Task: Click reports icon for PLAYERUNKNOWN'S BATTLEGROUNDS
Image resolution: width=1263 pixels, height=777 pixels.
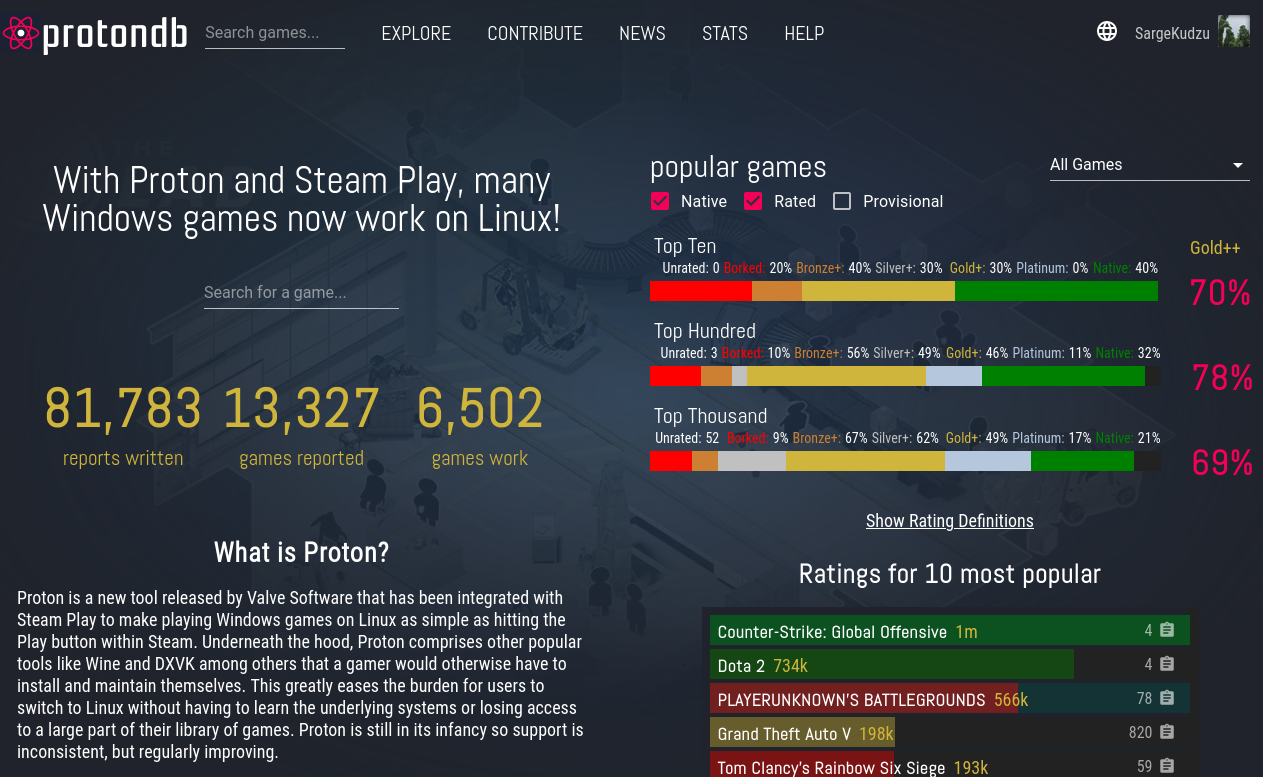Action: 1167,699
